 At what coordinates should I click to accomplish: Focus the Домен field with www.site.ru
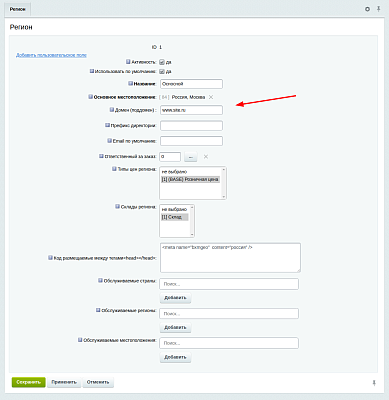click(191, 110)
